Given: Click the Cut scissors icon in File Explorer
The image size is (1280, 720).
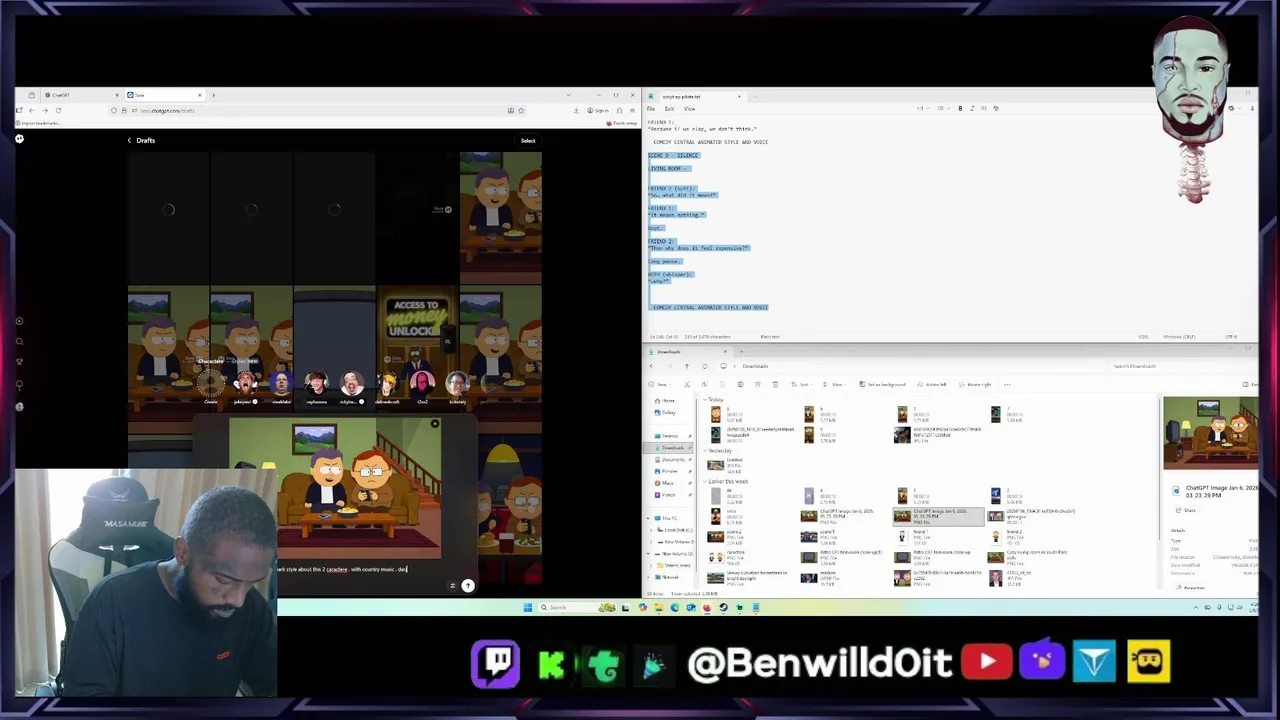Looking at the screenshot, I should pyautogui.click(x=687, y=384).
